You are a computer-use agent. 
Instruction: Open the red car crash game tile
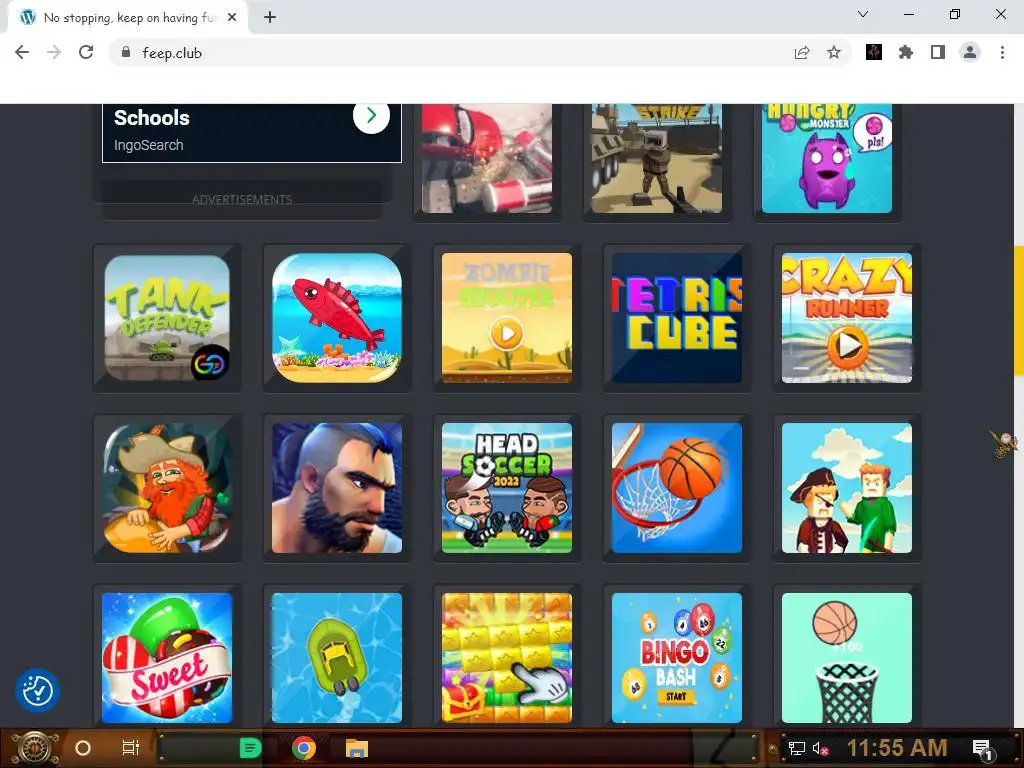pyautogui.click(x=487, y=158)
